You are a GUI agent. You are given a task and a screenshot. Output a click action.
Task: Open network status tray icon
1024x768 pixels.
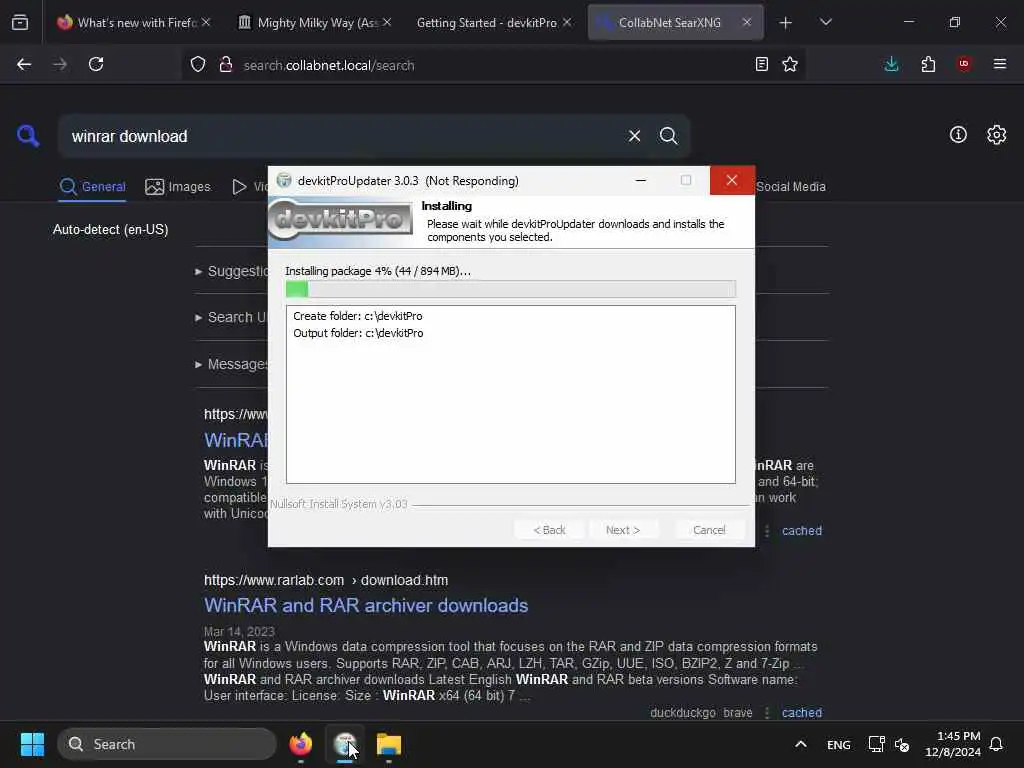click(x=876, y=744)
